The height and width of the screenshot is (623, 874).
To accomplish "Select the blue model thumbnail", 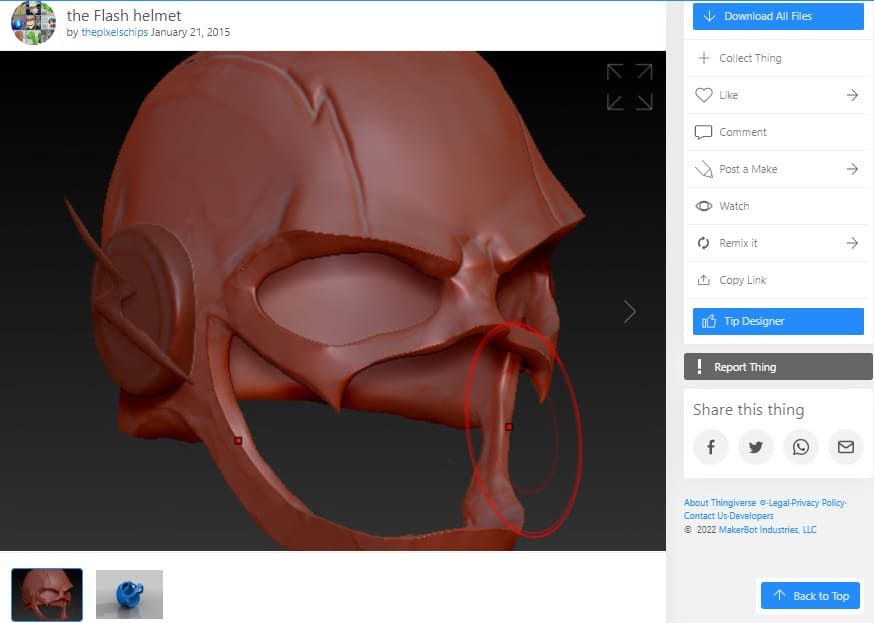I will tap(128, 594).
